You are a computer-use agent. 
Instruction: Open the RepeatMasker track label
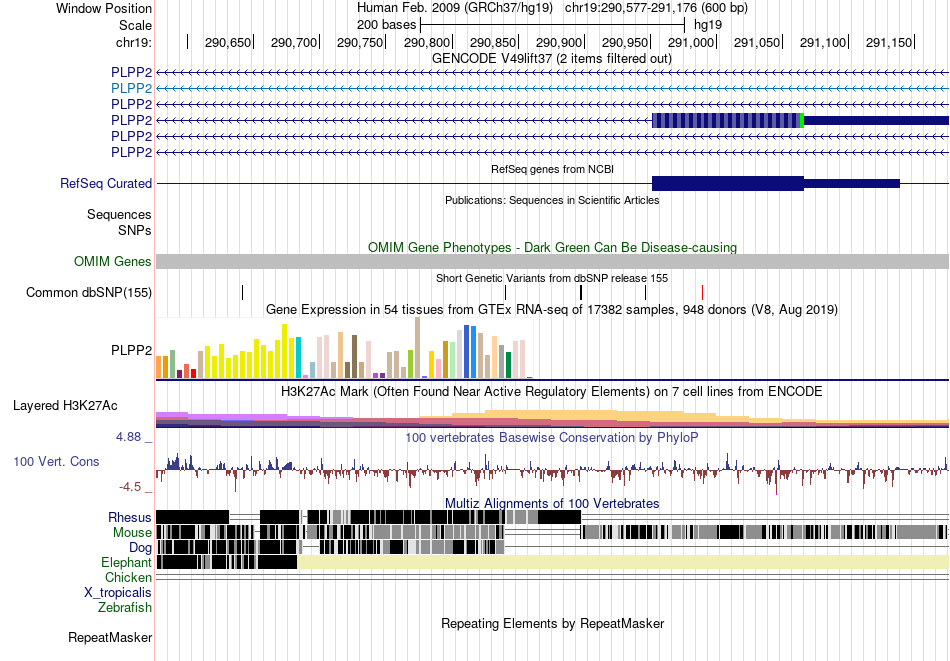(x=110, y=638)
